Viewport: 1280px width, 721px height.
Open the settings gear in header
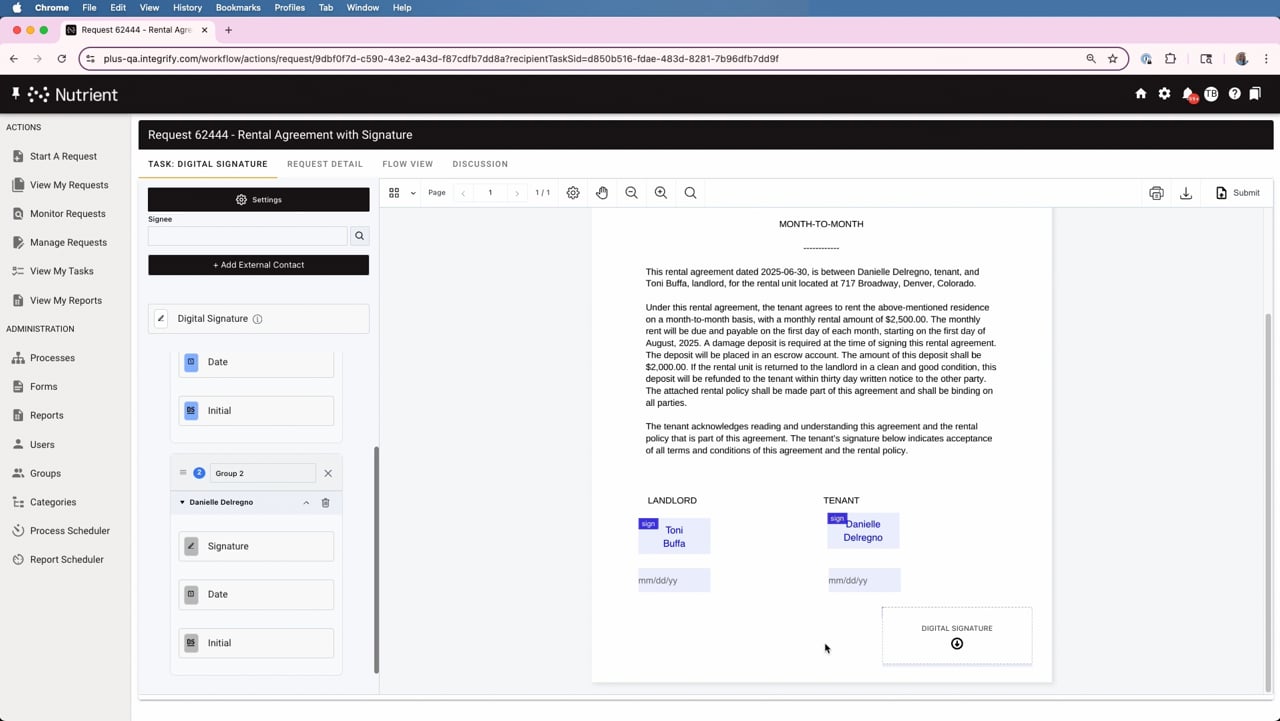pos(1164,94)
